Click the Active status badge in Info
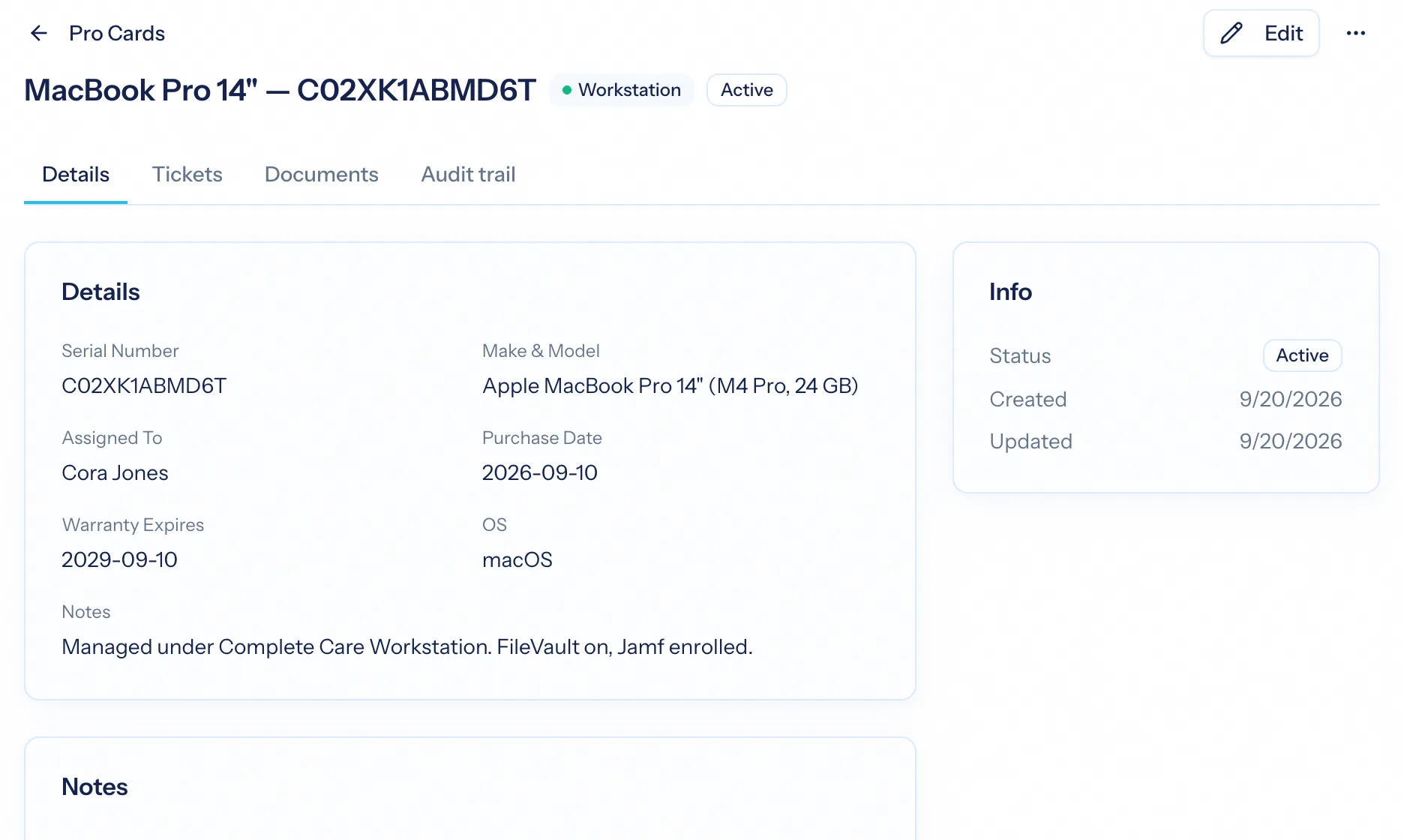Viewport: 1404px width, 840px height. point(1303,355)
